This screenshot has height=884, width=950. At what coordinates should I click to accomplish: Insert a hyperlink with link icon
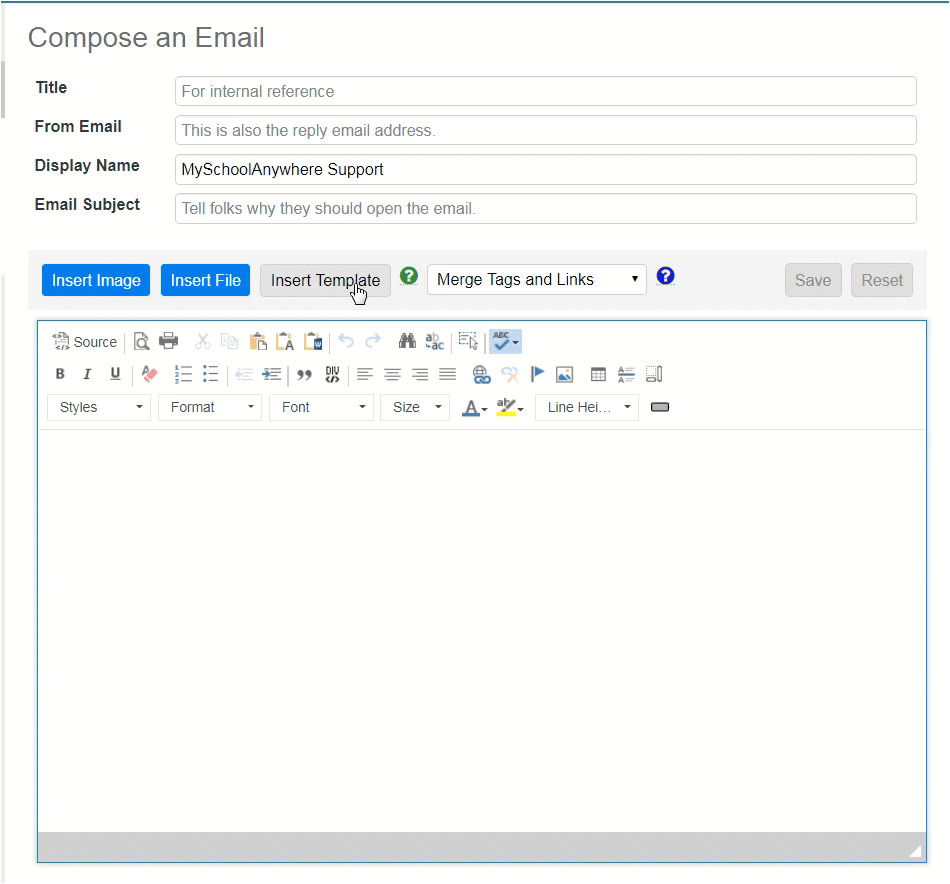482,375
